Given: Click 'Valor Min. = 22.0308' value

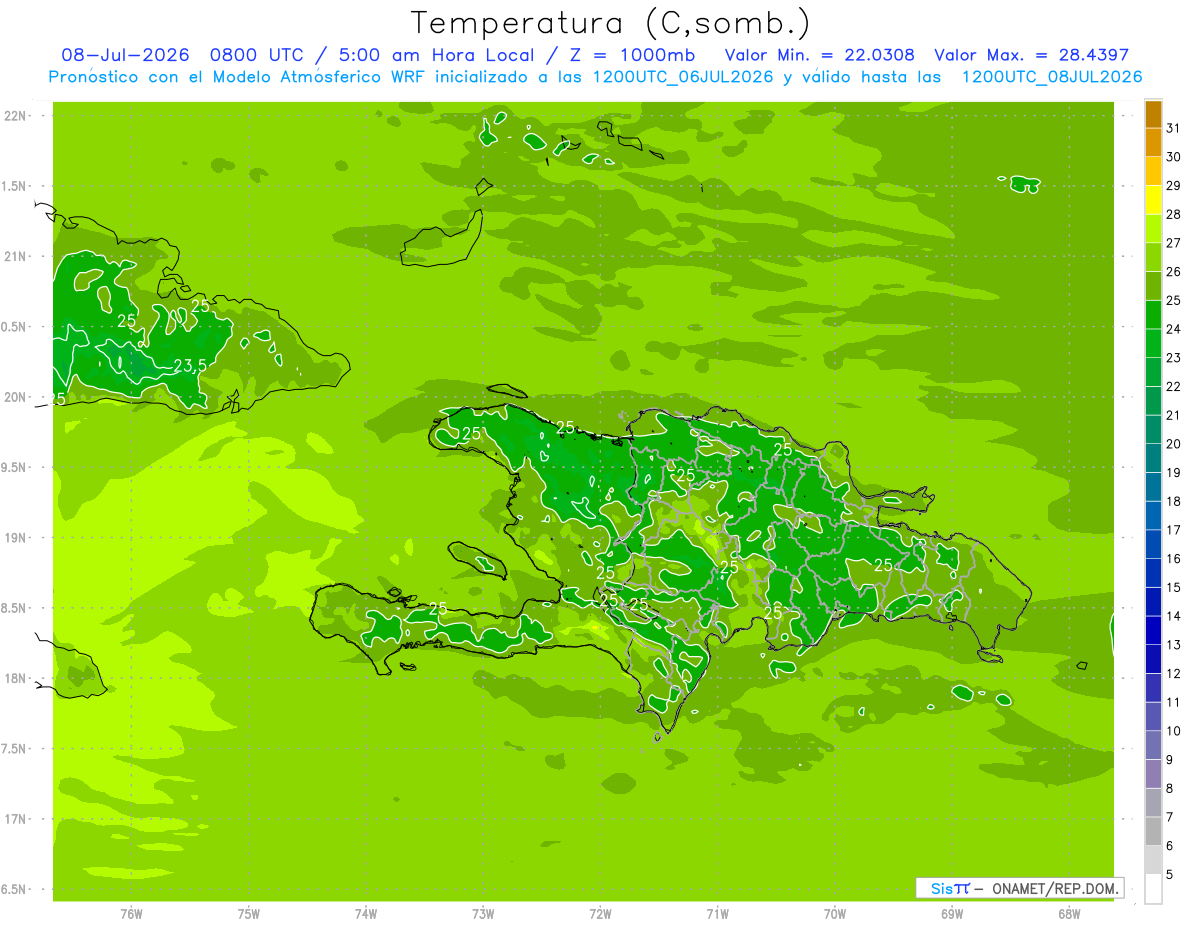Looking at the screenshot, I should [820, 55].
